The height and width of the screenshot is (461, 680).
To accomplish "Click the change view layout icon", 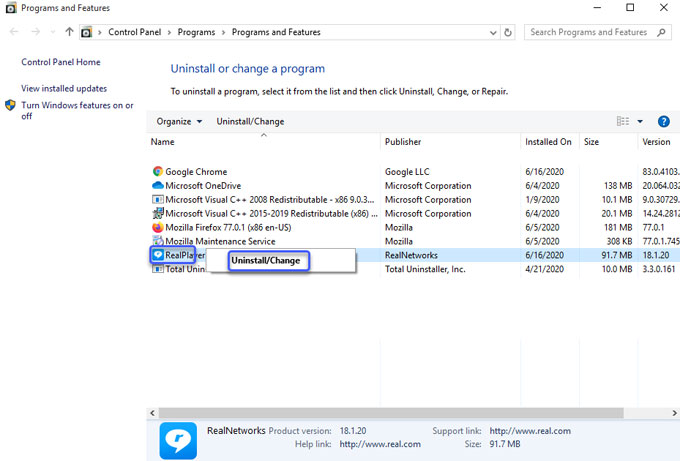I will pyautogui.click(x=623, y=121).
